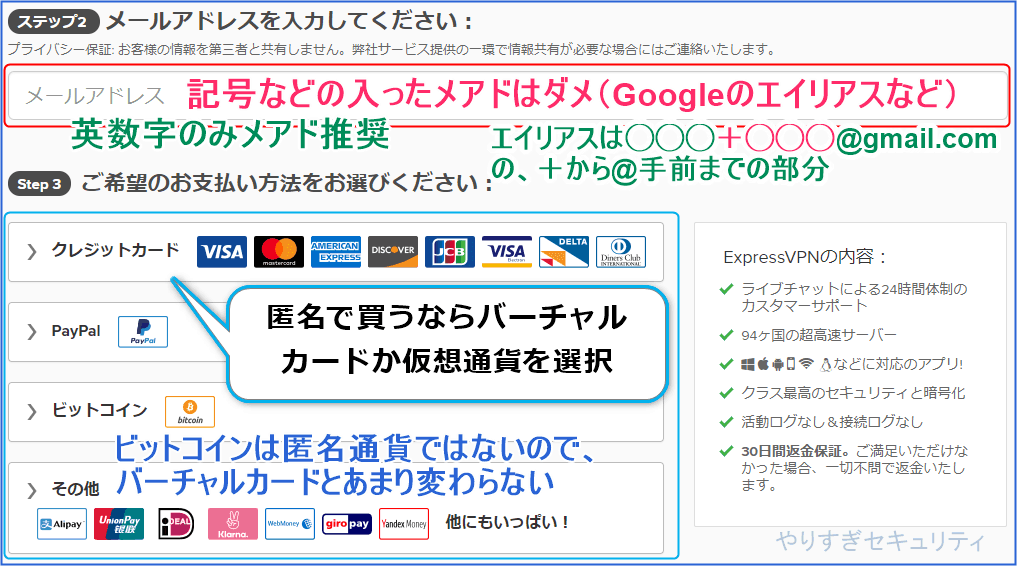Click the Mastercard logo

[x=279, y=252]
